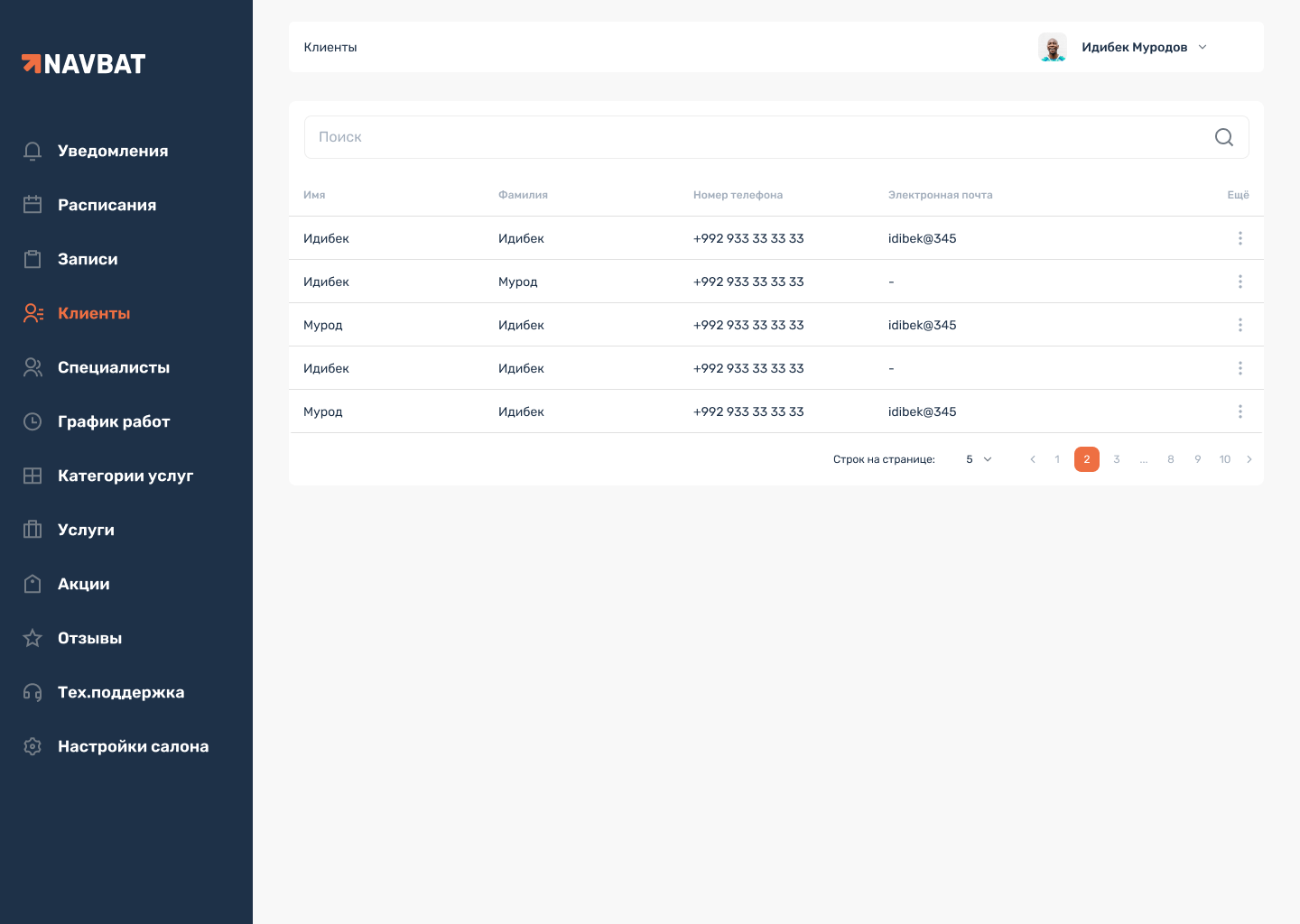Image resolution: width=1300 pixels, height=924 pixels.
Task: Click the Записи clipboard icon
Action: click(x=32, y=259)
